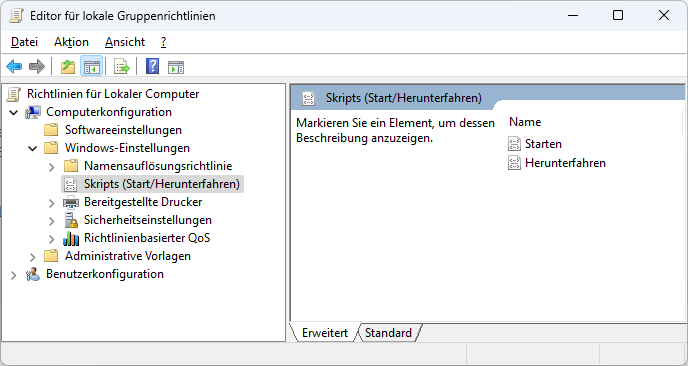This screenshot has width=688, height=366.
Task: Maximize the Gruppenrichtlinien editor window
Action: 618,15
